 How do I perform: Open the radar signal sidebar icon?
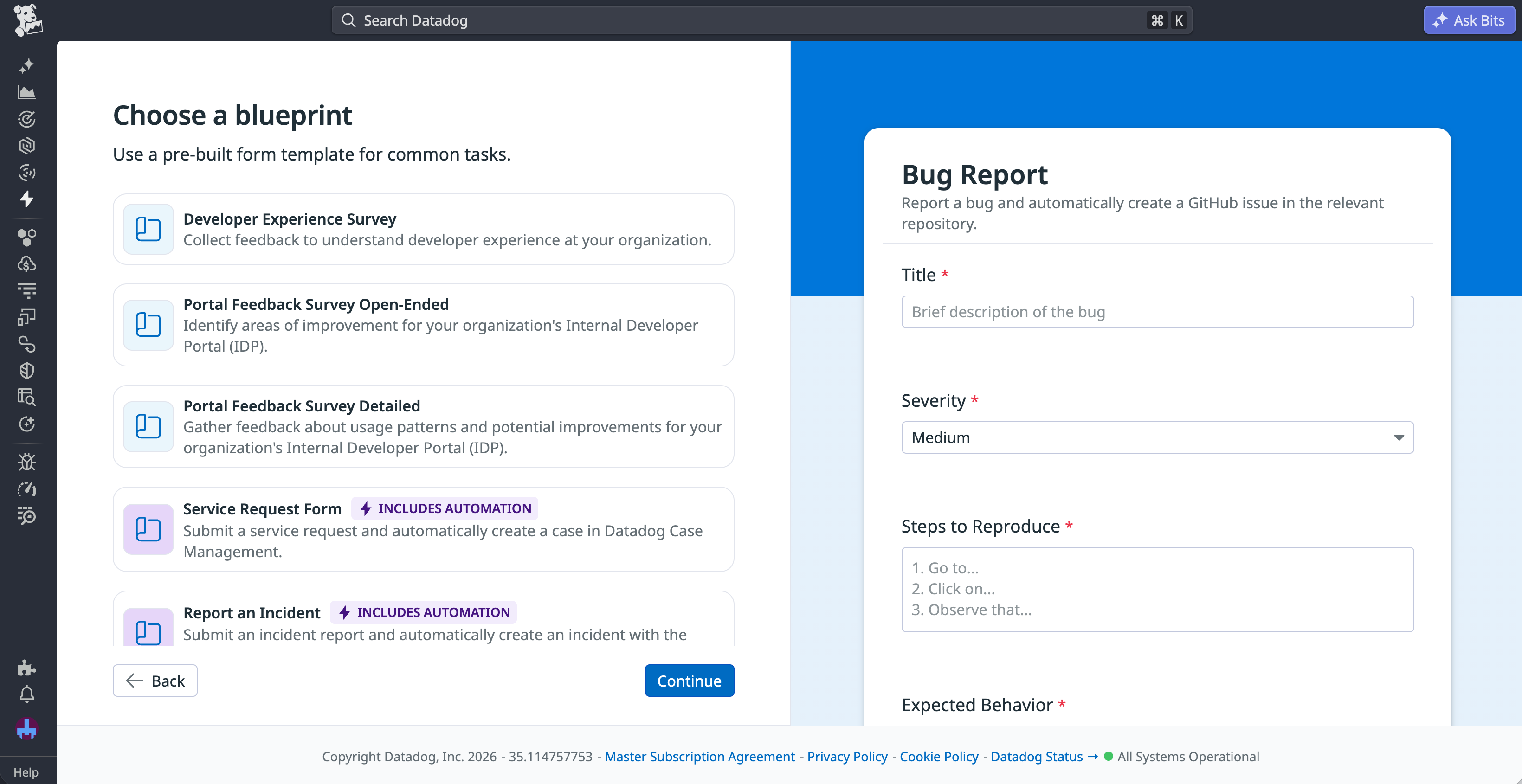pos(26,172)
